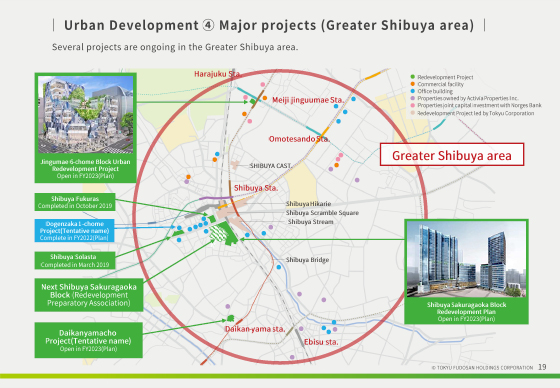Click the page number 19
Viewport: 560px width, 388px height.
coord(542,367)
